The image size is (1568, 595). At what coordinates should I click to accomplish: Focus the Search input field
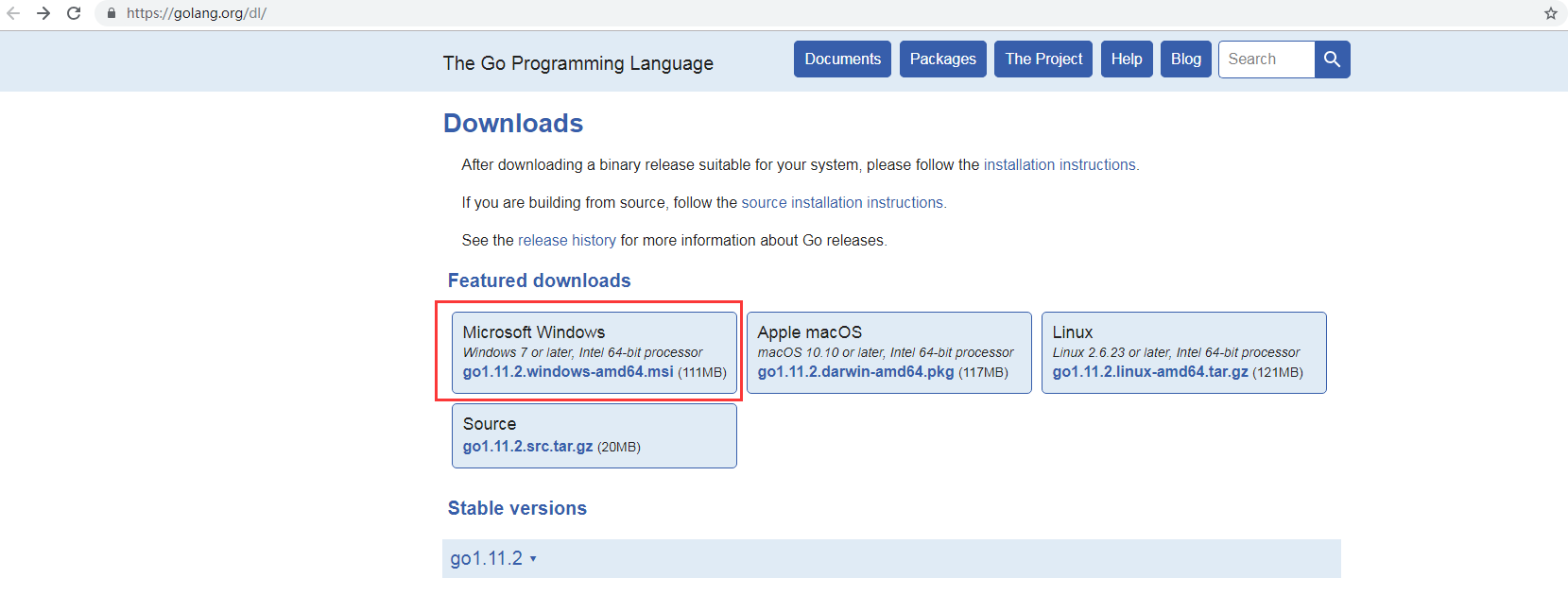tap(1266, 59)
